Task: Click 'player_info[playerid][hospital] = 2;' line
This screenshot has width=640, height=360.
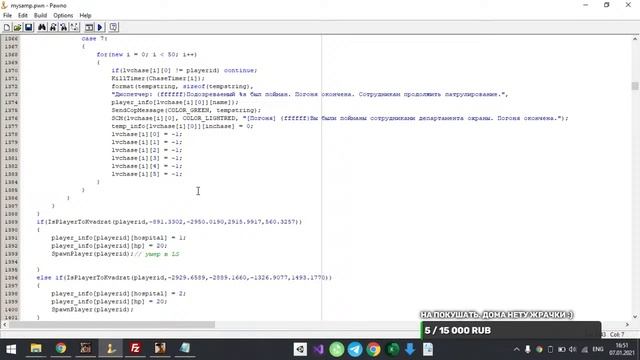Action: (x=118, y=293)
